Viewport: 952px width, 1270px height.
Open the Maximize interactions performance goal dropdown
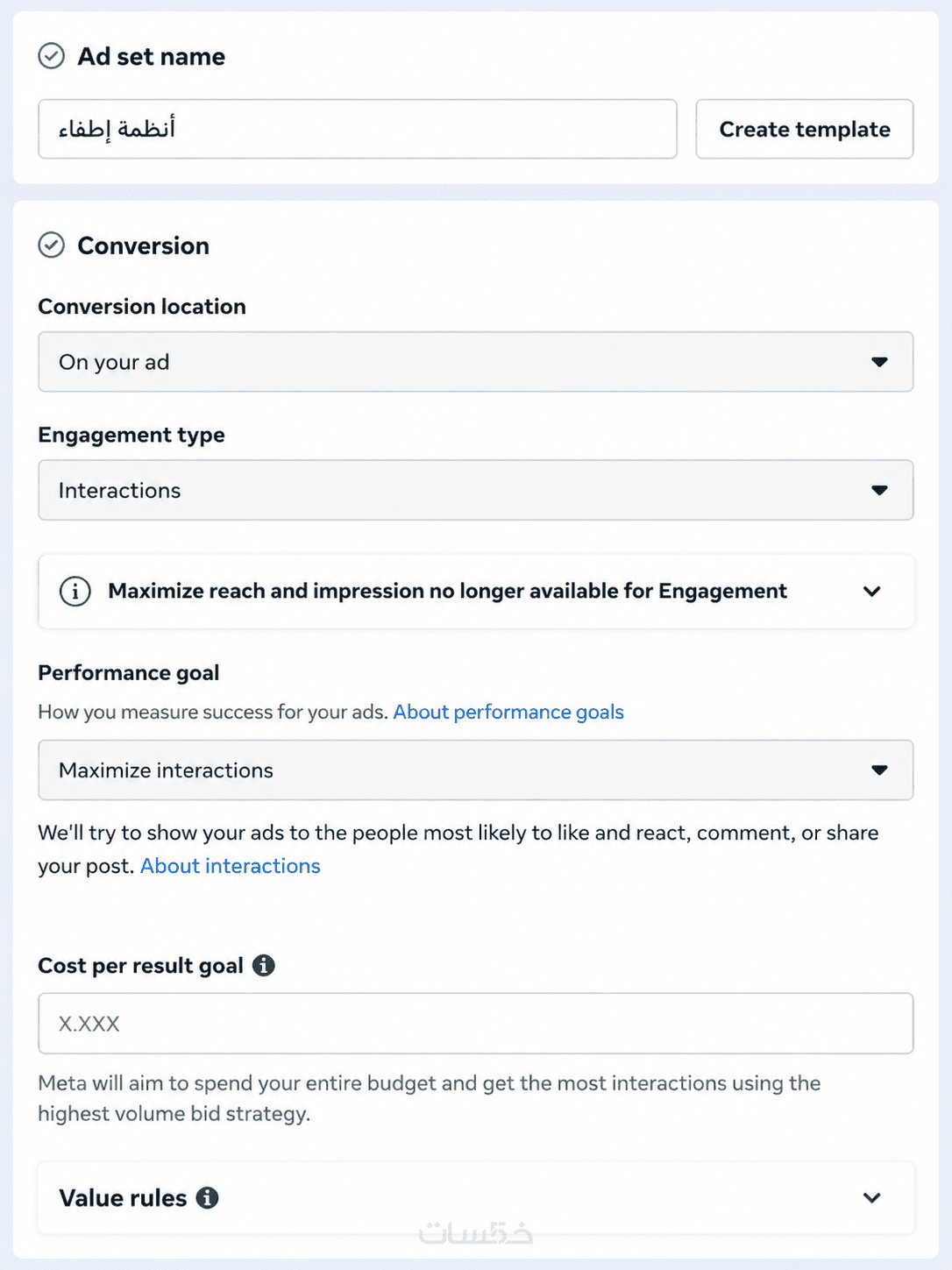coord(475,770)
